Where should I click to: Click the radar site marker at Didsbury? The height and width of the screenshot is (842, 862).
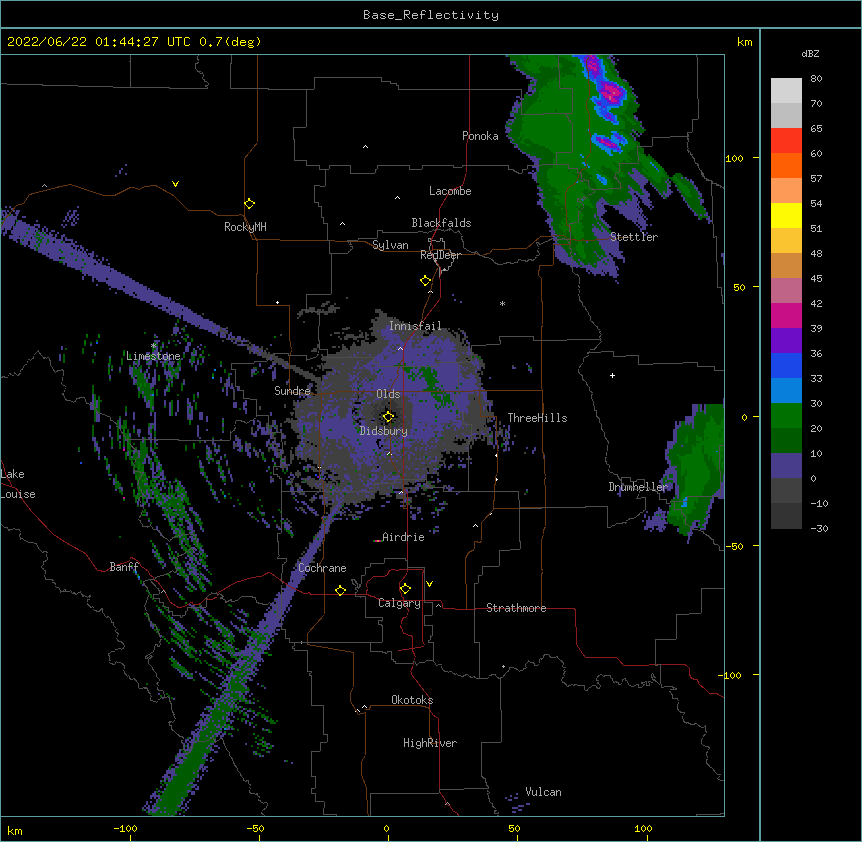click(x=388, y=417)
